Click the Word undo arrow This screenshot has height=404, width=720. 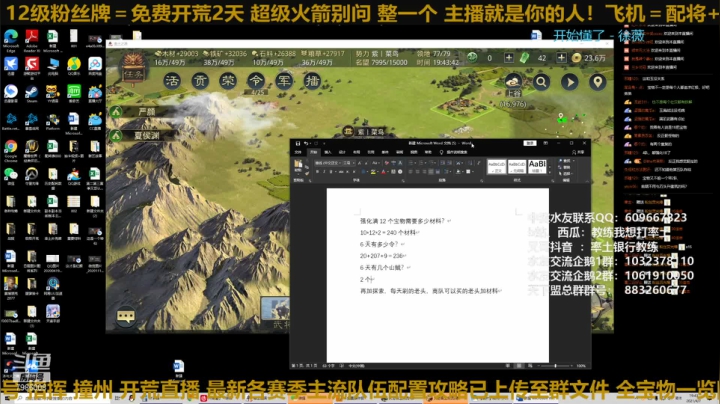coord(306,144)
